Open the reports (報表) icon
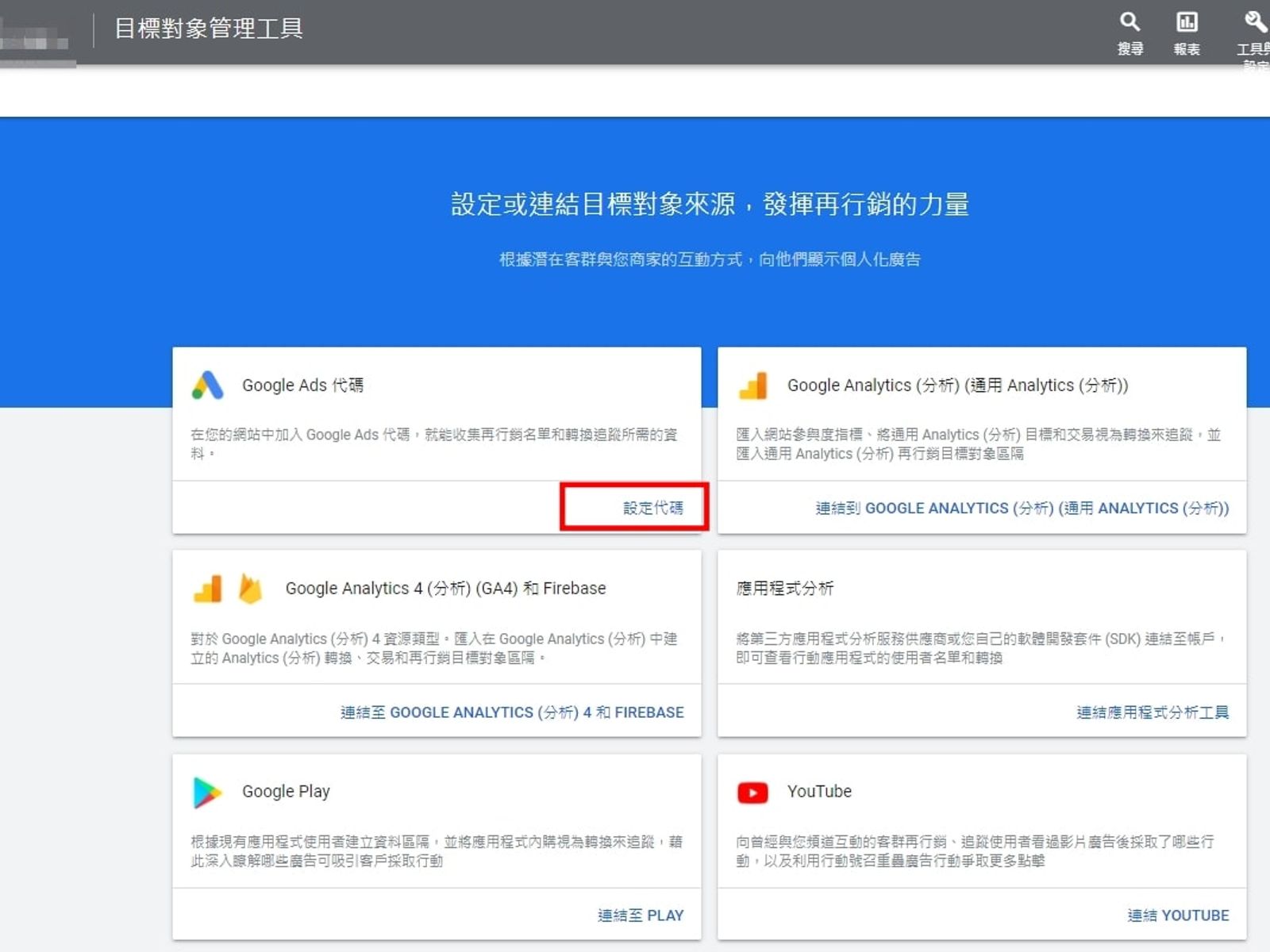Screen dimensions: 1270x952 tap(1187, 21)
